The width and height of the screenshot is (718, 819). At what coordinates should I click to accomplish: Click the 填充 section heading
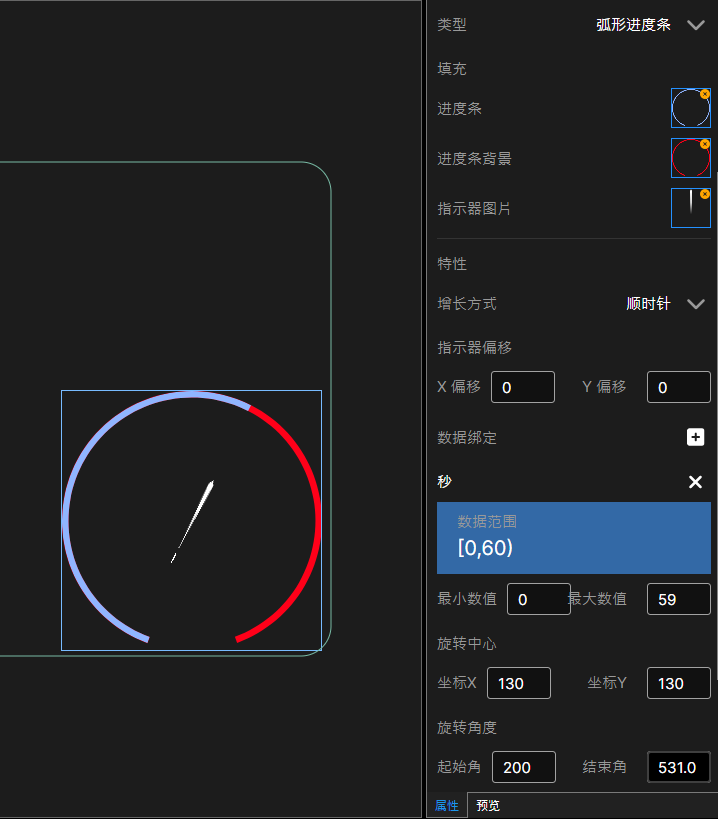(x=452, y=68)
